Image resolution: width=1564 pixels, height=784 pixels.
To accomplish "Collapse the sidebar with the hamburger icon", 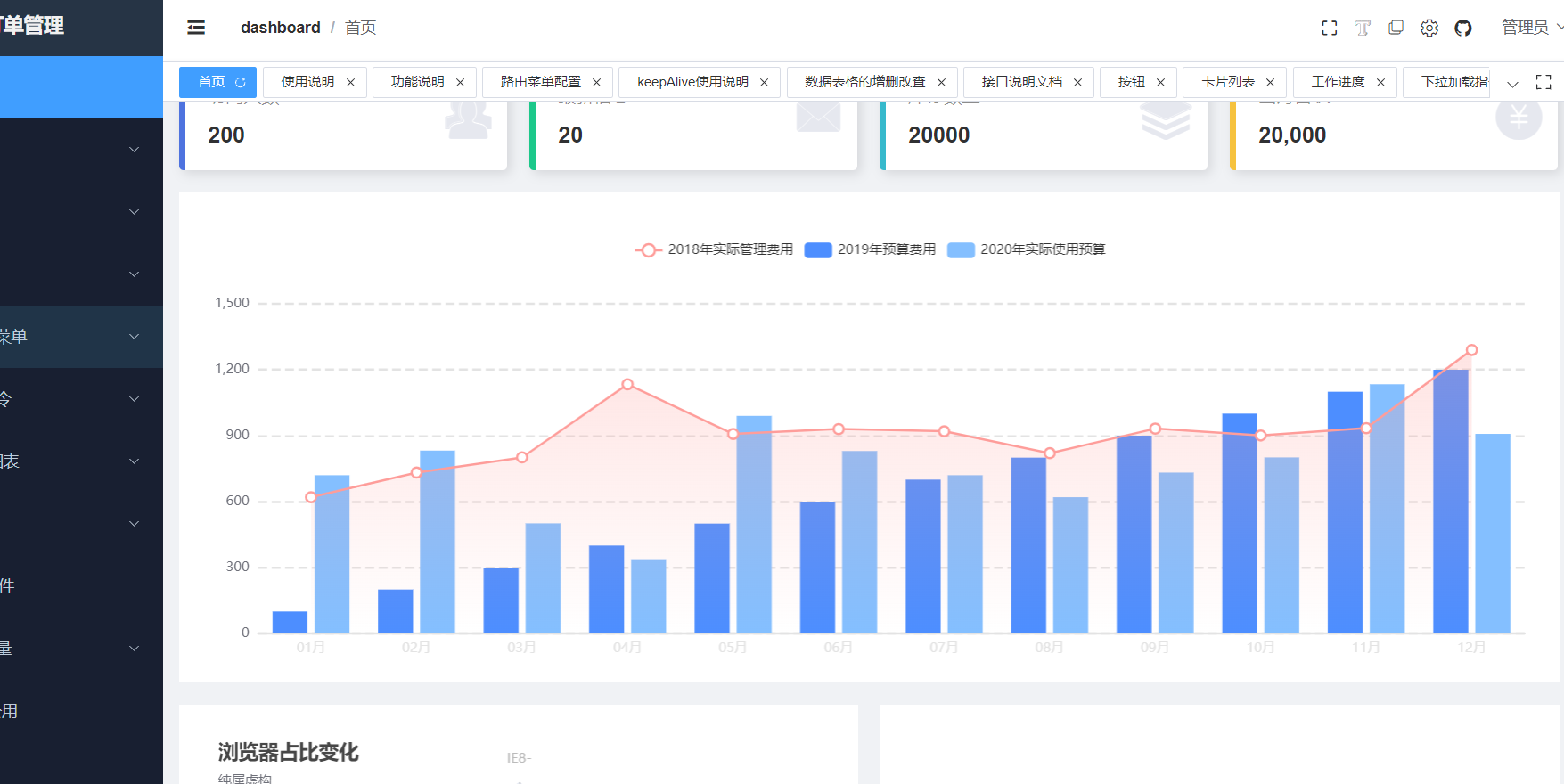I will [196, 28].
